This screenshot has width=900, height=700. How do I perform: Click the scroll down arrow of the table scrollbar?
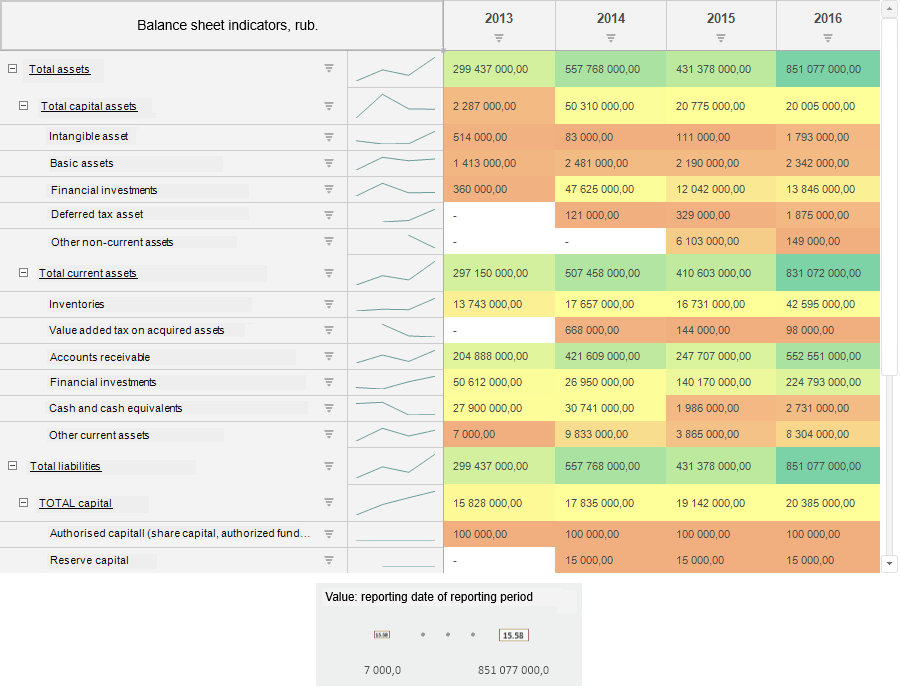[x=891, y=564]
